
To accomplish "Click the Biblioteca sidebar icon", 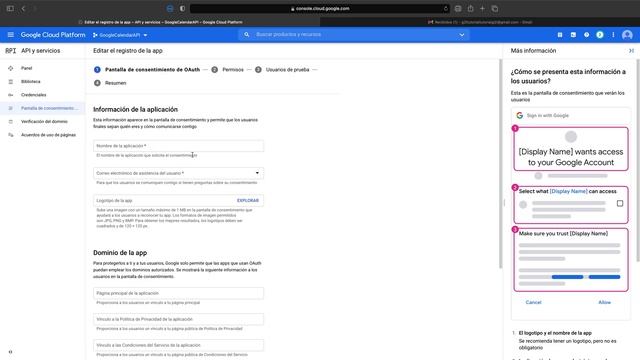I will [11, 82].
